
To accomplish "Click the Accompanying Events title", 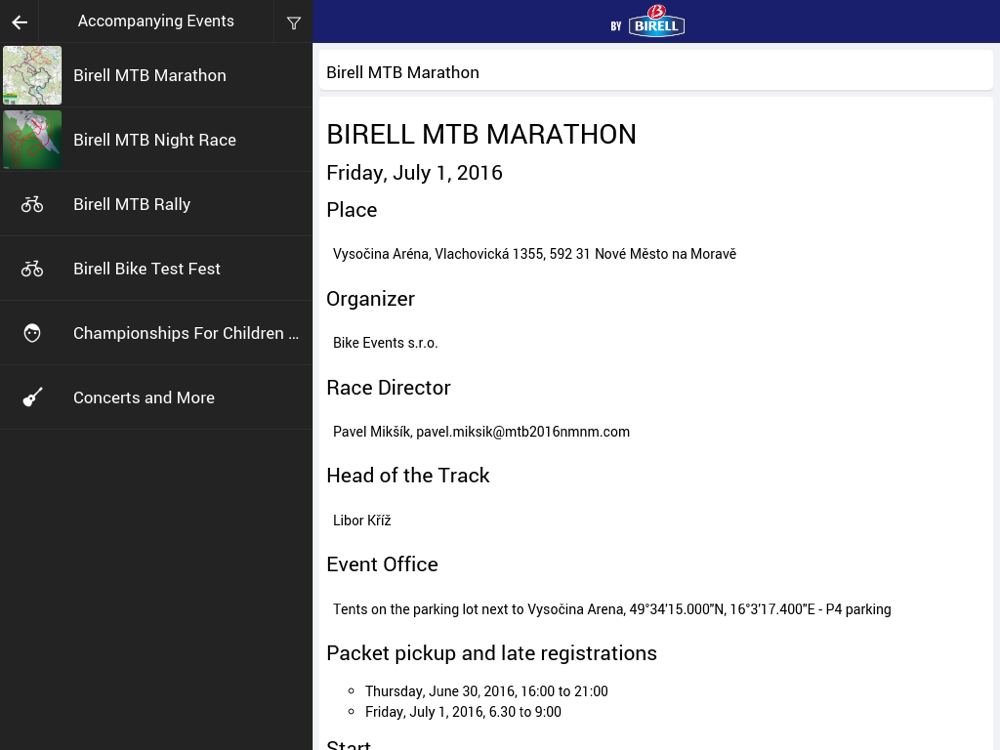I will pyautogui.click(x=156, y=21).
